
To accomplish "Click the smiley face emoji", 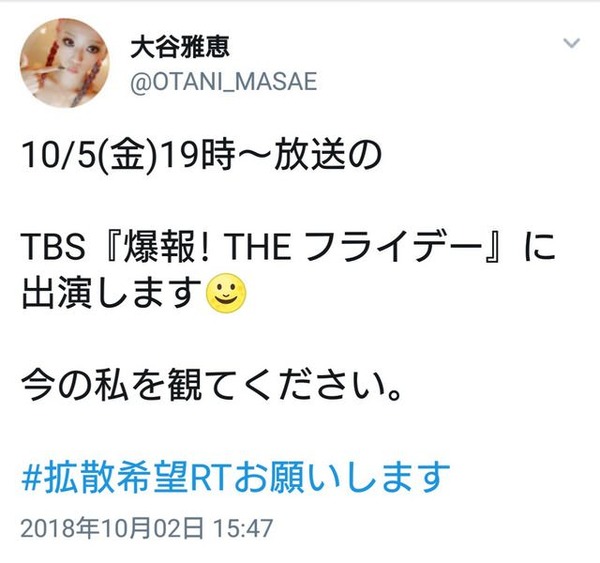I will coord(226,294).
